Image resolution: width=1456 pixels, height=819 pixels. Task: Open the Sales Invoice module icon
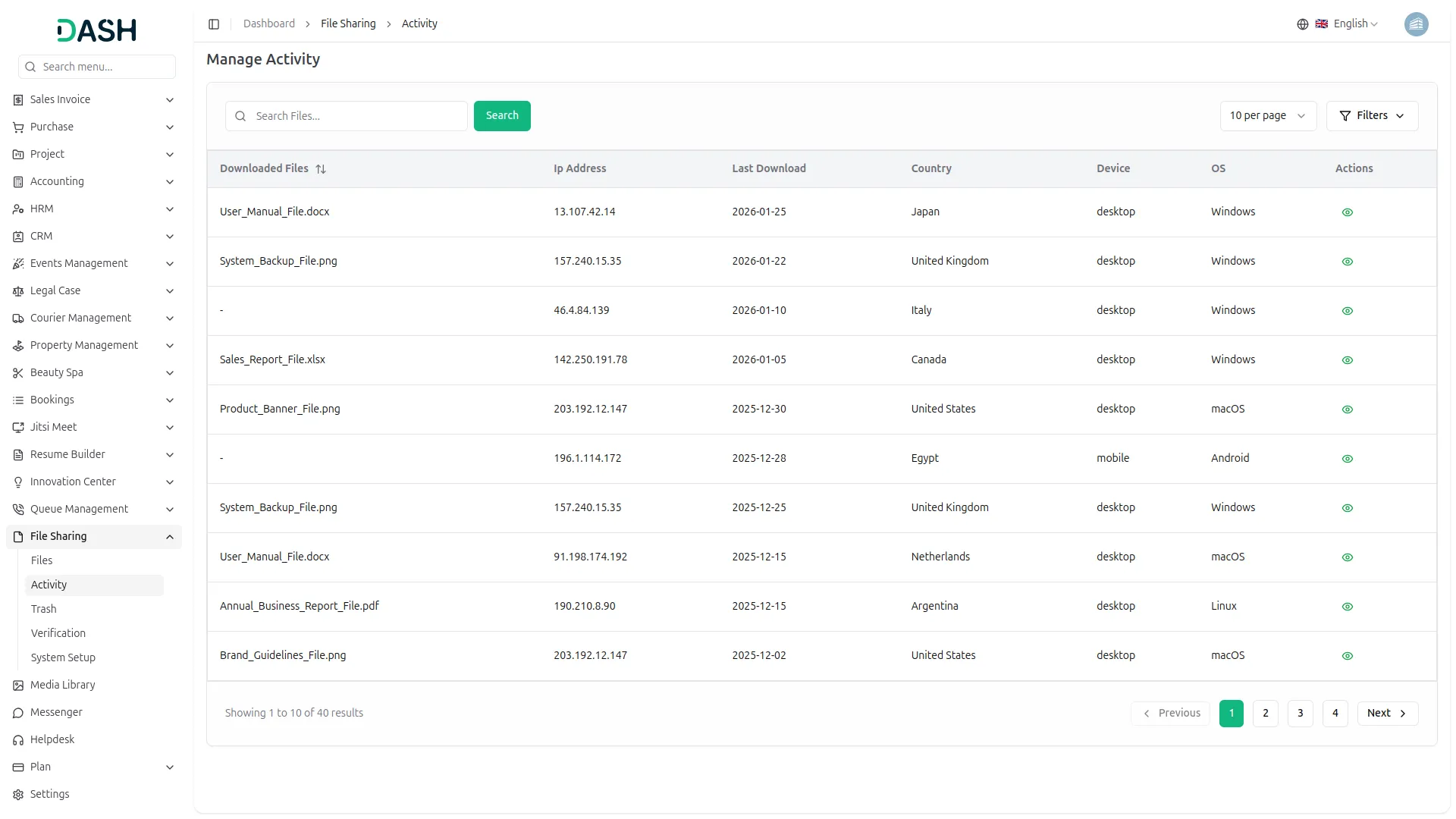pos(17,99)
